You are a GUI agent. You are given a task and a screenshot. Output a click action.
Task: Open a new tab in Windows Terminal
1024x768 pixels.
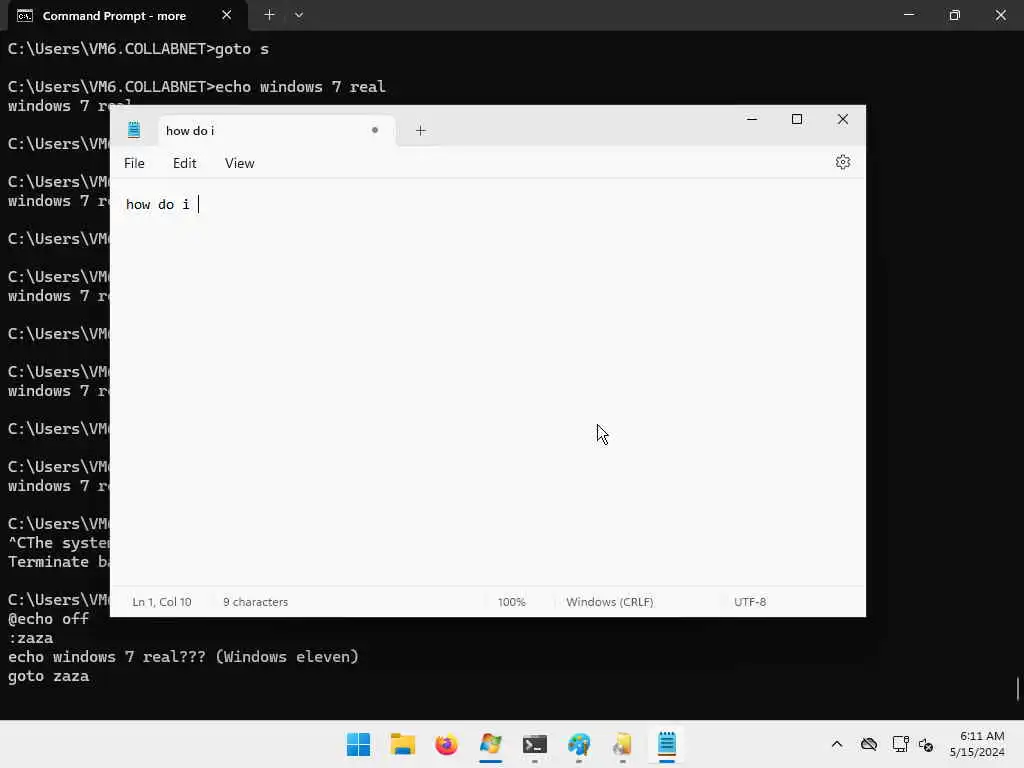[x=269, y=15]
